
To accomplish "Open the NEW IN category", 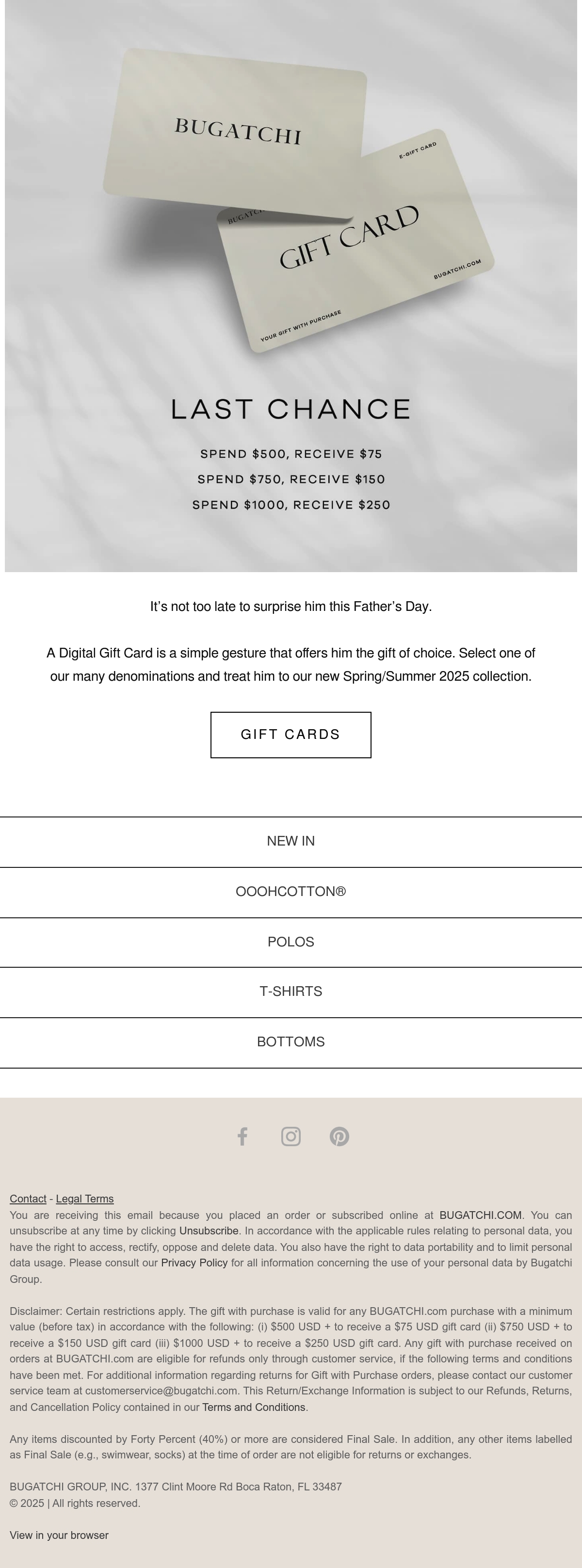I will 291,841.
